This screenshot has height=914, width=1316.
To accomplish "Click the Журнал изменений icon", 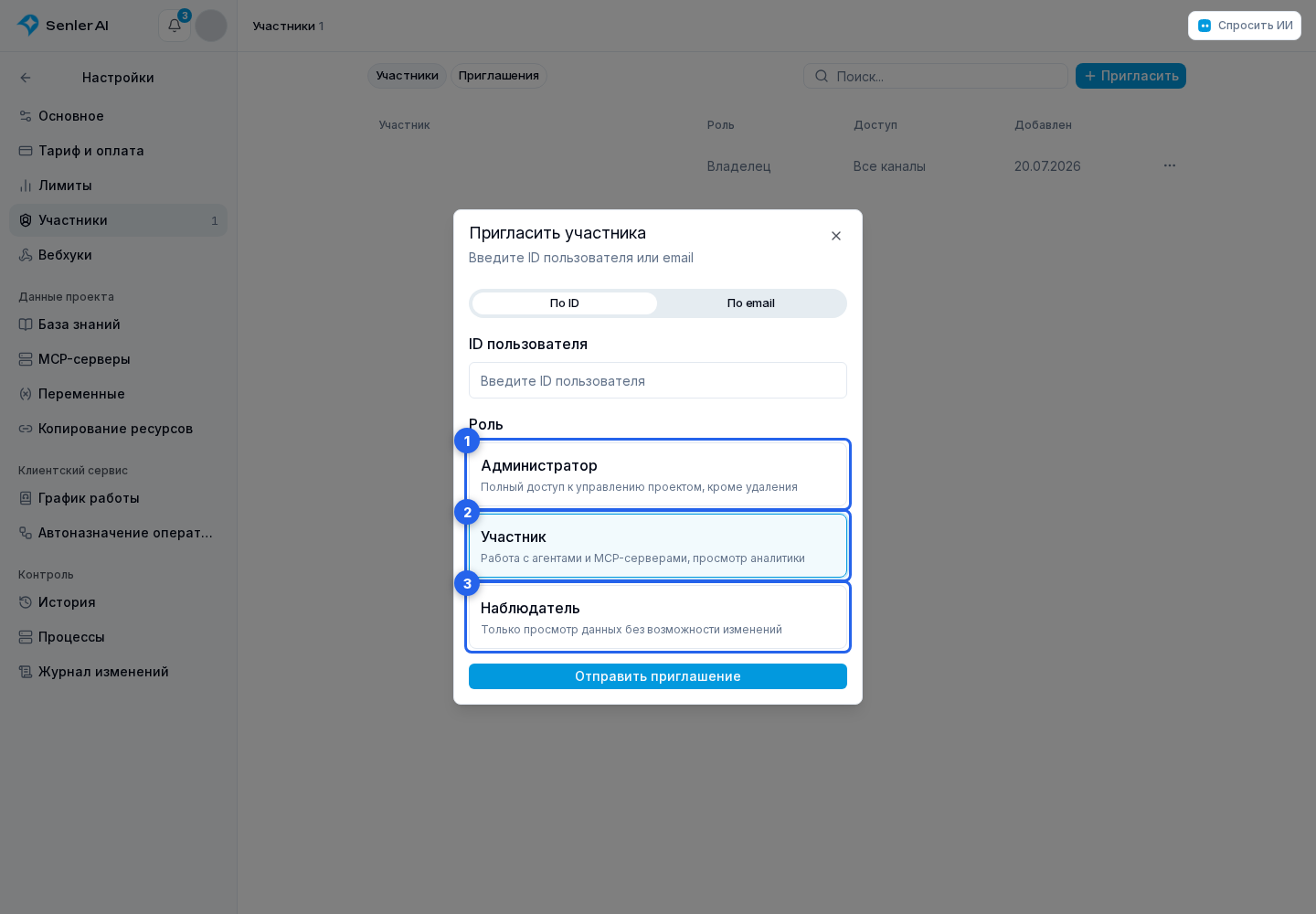I will click(x=26, y=672).
